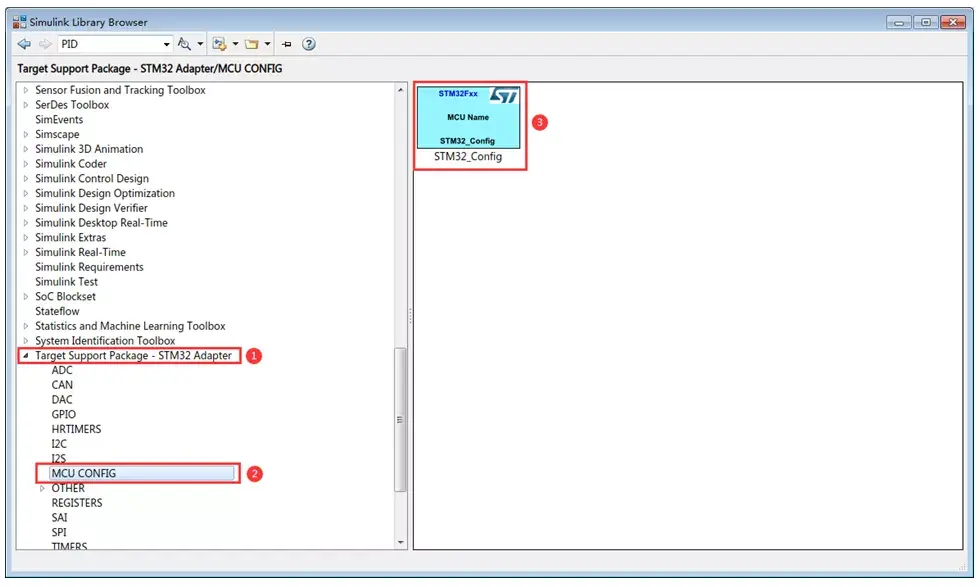
Task: Open the SPI sublibrary
Action: 59,533
